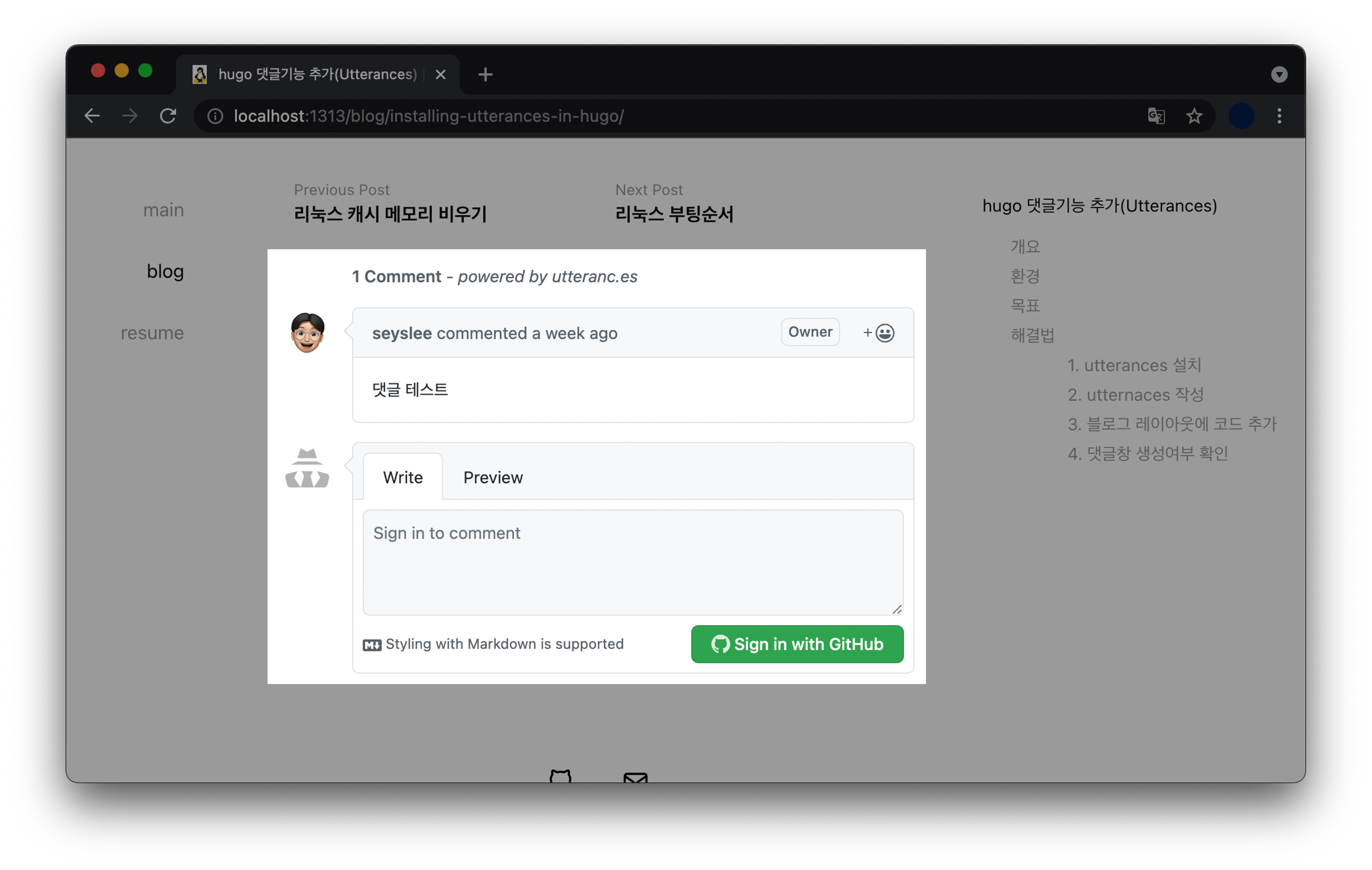Add an emoji reaction to the seyslee comment
Viewport: 1372px width, 870px height.
pyautogui.click(x=878, y=333)
